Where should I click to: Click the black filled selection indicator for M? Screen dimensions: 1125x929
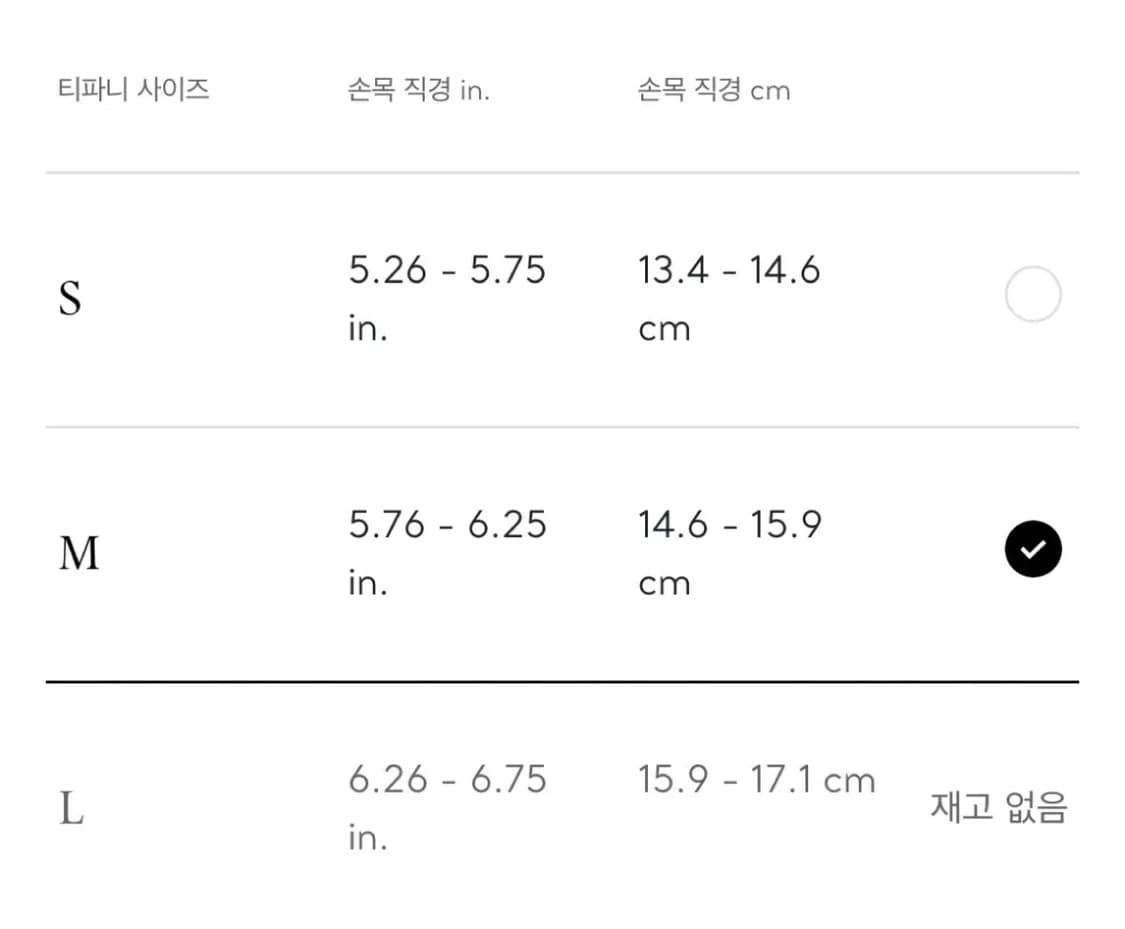1033,549
